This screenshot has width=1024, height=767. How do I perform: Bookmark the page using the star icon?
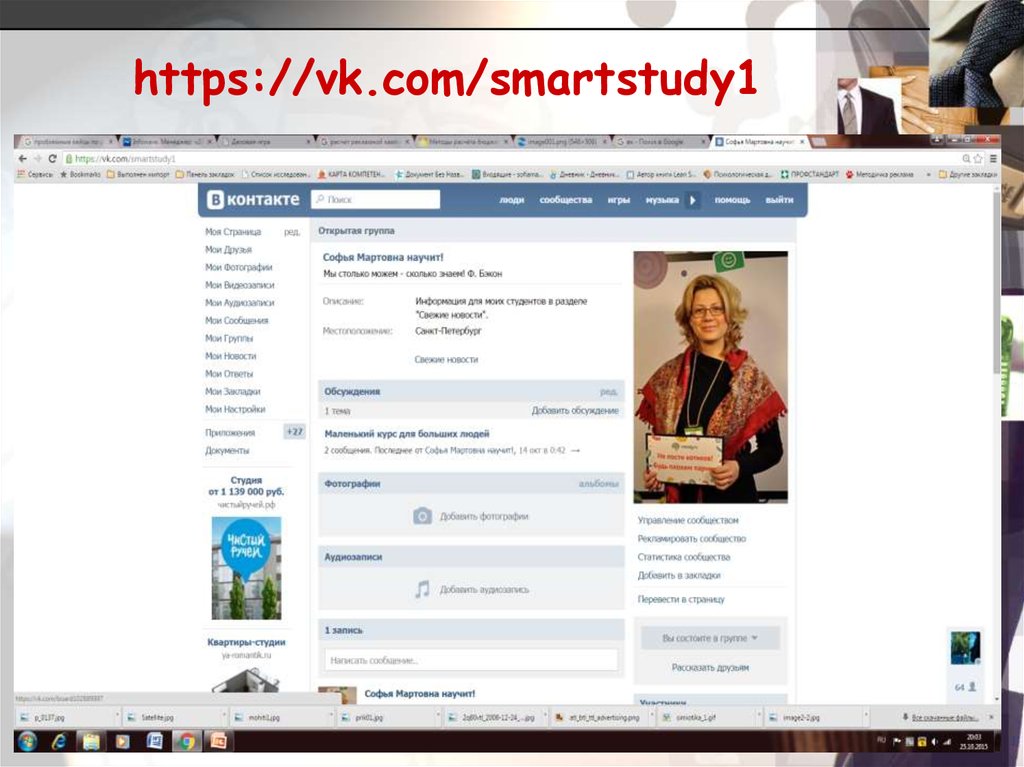tap(978, 159)
